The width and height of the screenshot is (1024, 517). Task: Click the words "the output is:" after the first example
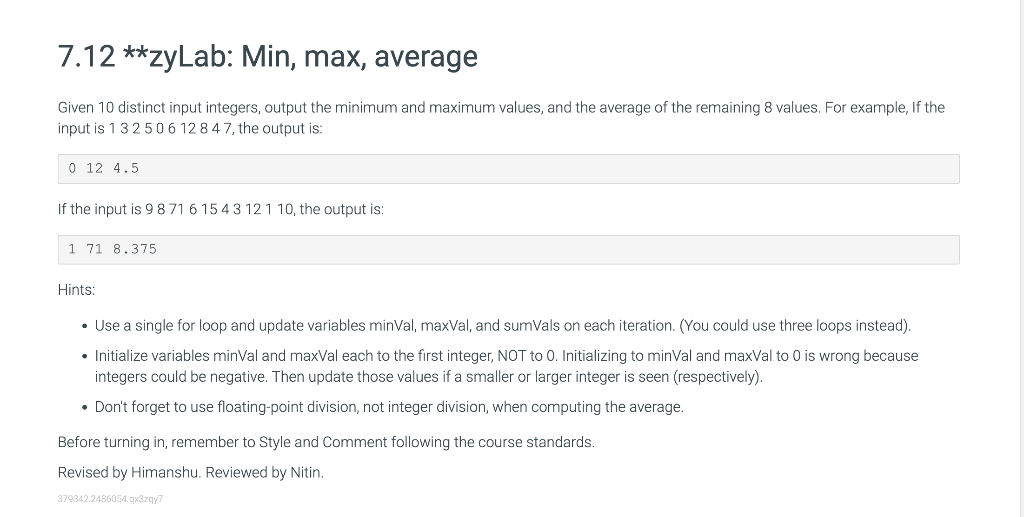(281, 129)
